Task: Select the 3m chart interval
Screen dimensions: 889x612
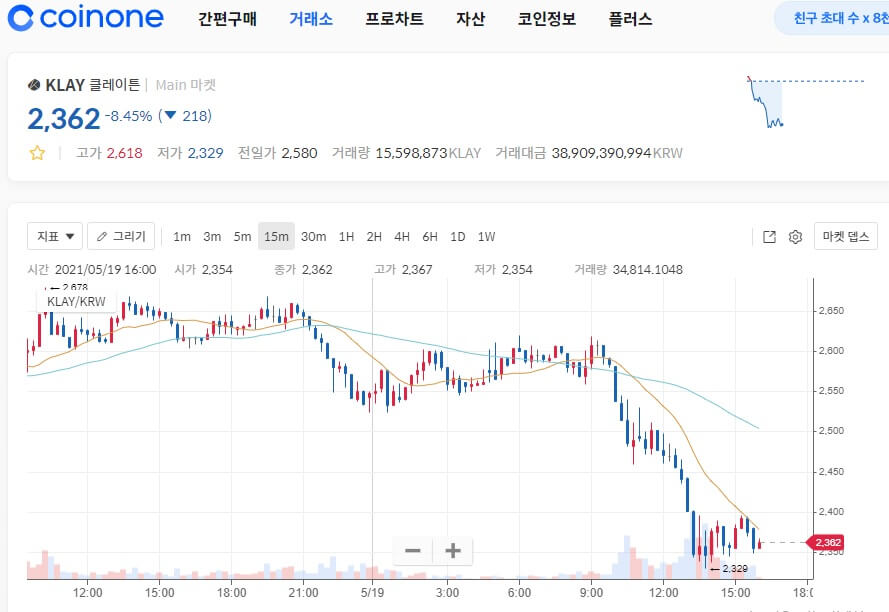Action: (x=212, y=237)
